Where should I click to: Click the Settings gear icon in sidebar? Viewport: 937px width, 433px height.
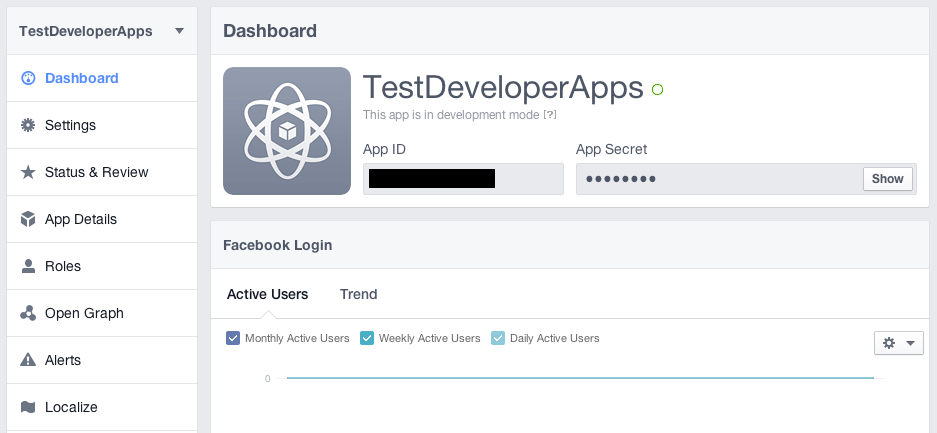point(28,125)
